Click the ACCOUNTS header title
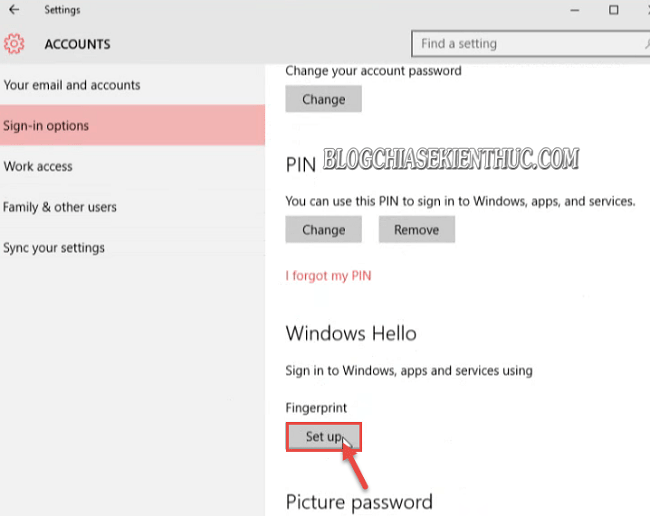Screen dimensions: 650x516 click(78, 44)
